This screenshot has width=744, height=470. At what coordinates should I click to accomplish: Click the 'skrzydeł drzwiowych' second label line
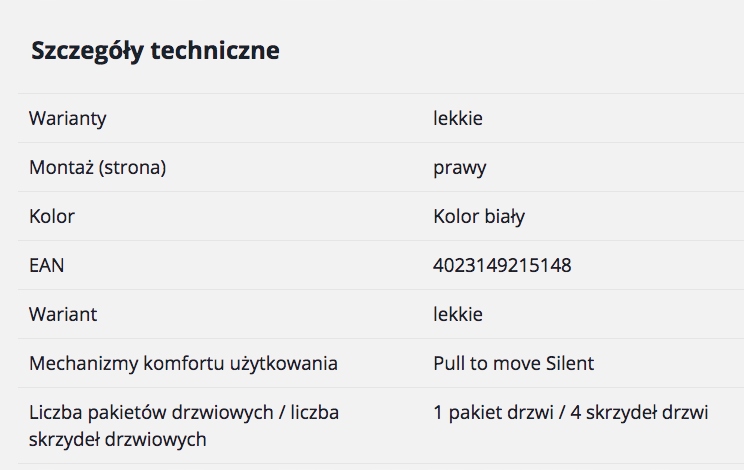(117, 438)
